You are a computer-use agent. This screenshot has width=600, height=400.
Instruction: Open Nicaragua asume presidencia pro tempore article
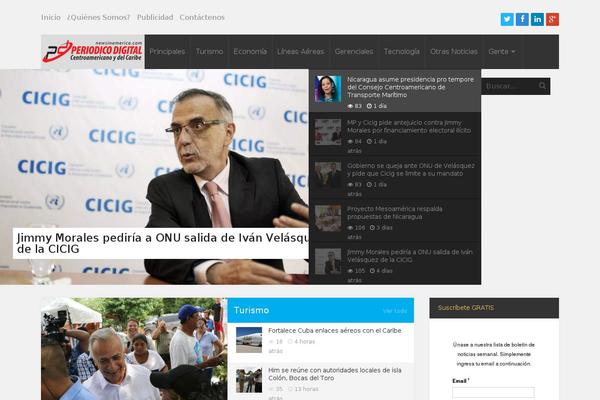(410, 87)
